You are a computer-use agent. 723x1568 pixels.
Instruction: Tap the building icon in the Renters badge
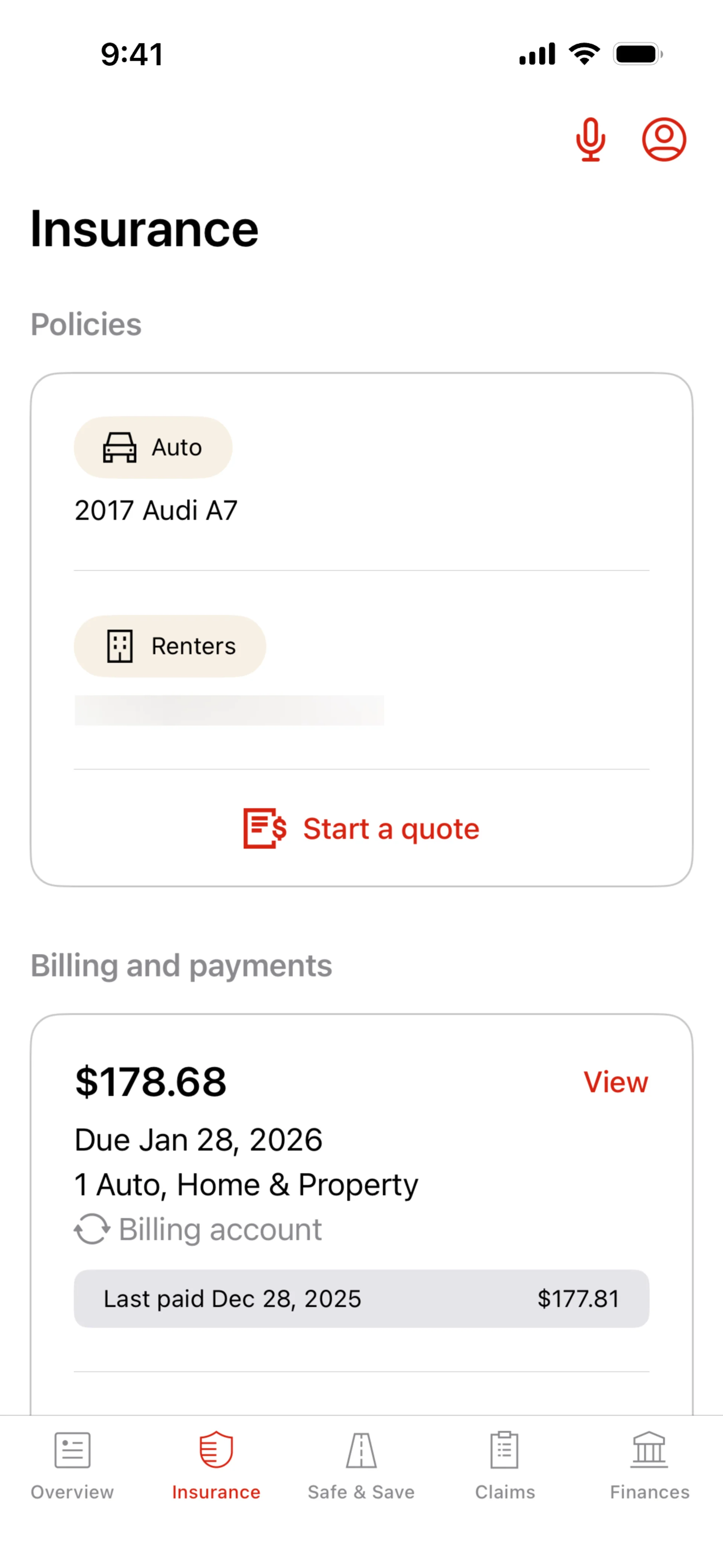[x=120, y=646]
